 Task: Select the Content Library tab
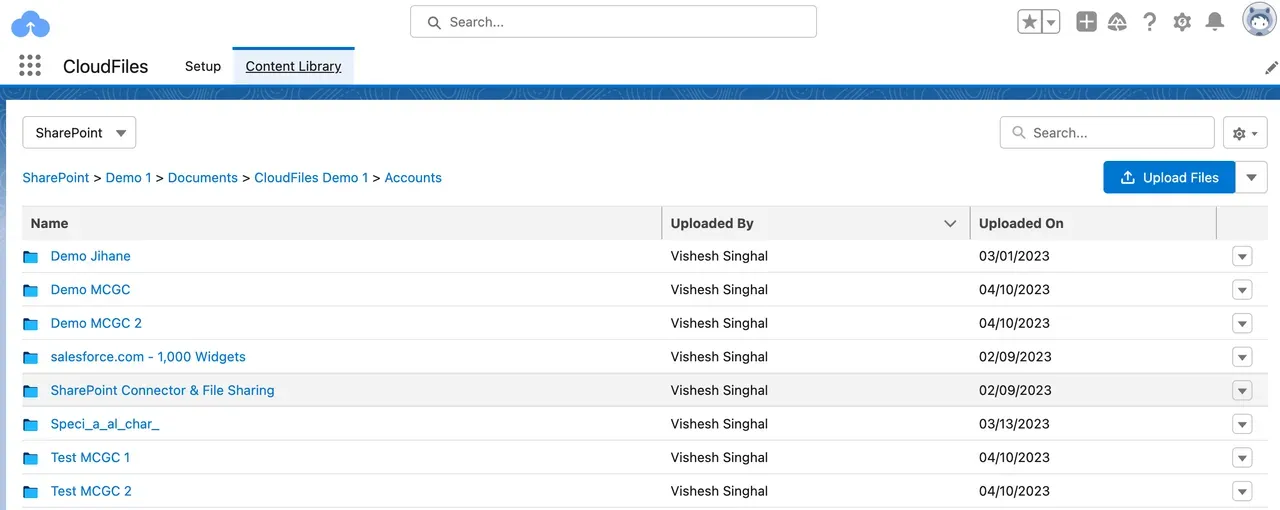click(293, 66)
